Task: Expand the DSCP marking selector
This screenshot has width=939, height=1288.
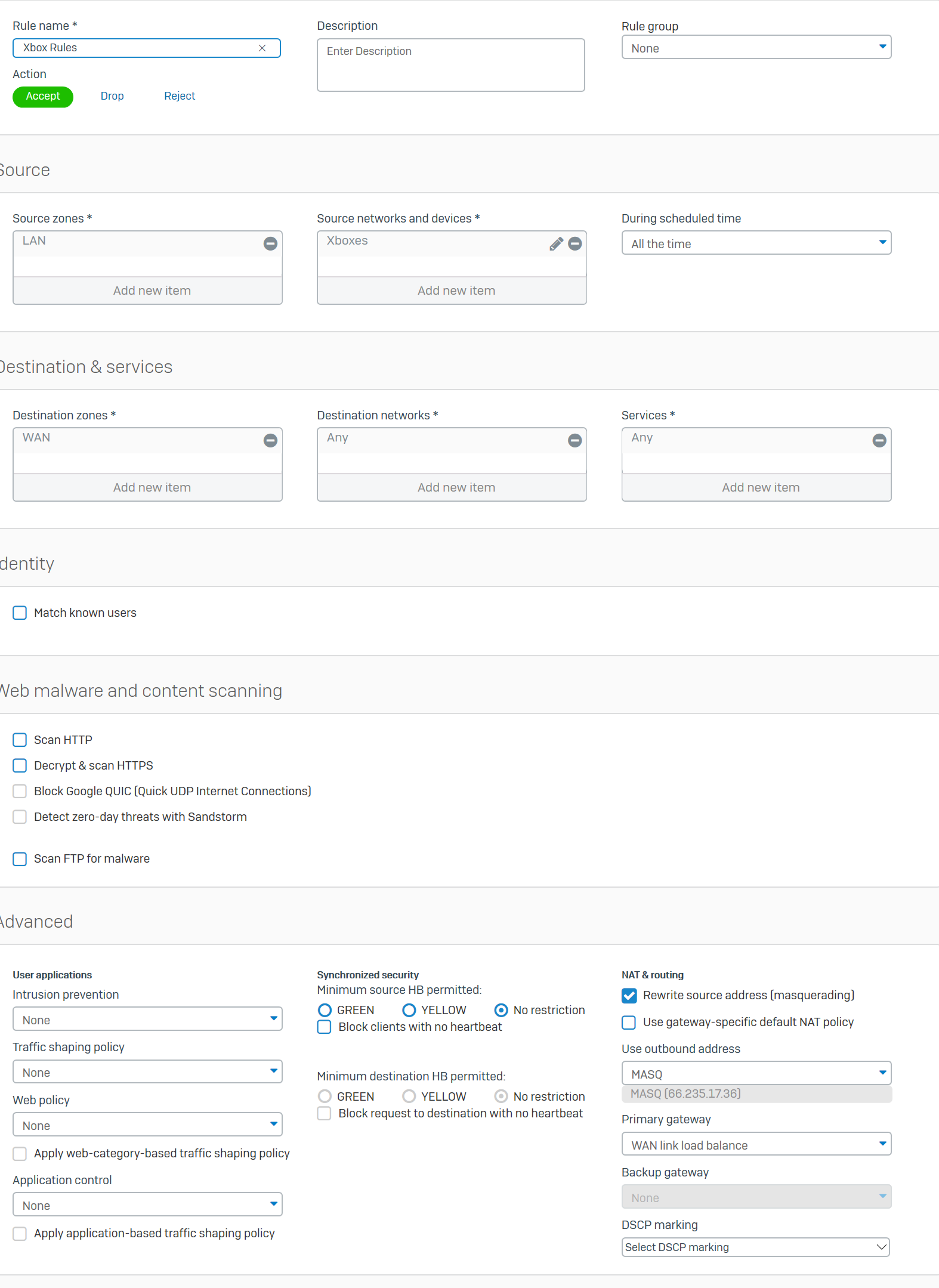Action: 755,1247
